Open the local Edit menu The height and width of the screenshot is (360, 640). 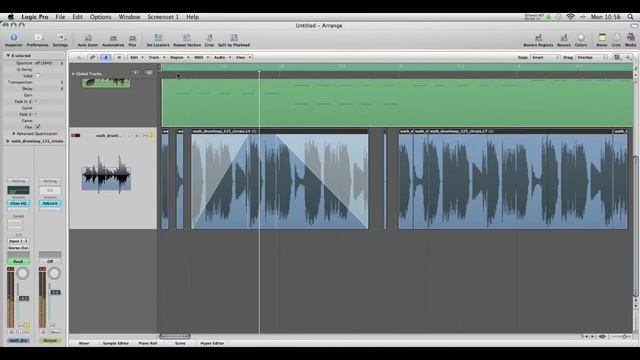tap(137, 58)
